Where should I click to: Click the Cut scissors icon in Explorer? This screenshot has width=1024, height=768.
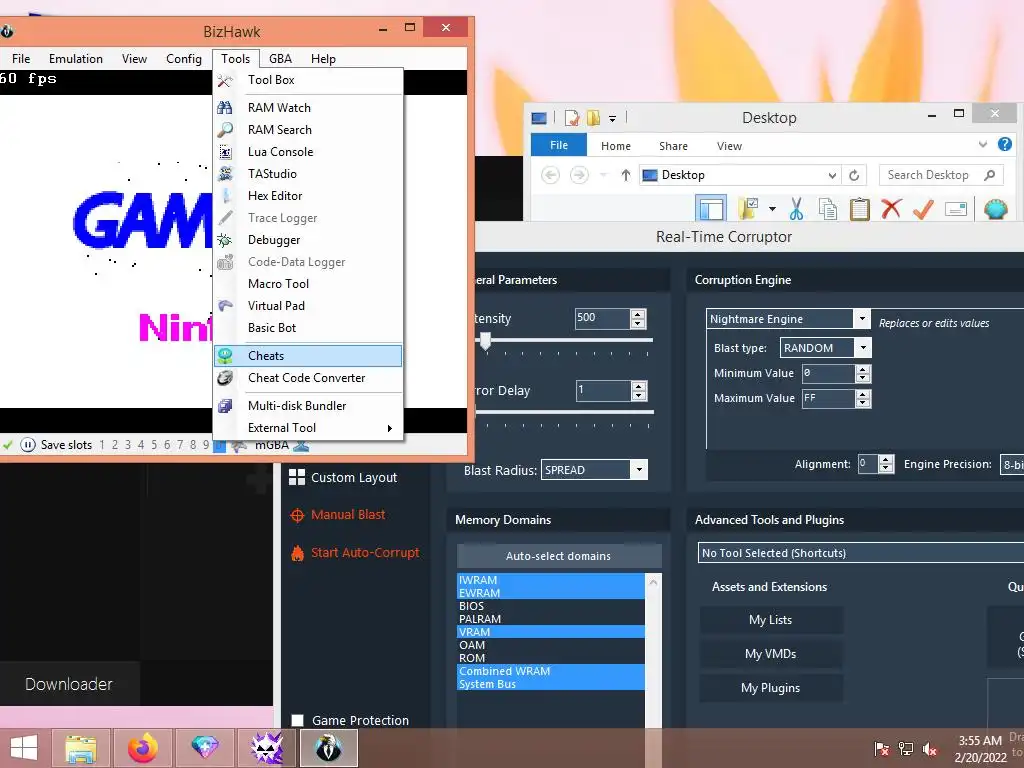795,209
